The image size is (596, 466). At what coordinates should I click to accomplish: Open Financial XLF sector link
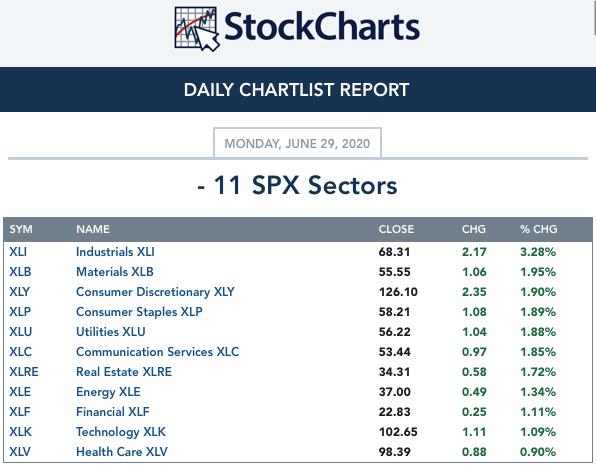[x=113, y=412]
